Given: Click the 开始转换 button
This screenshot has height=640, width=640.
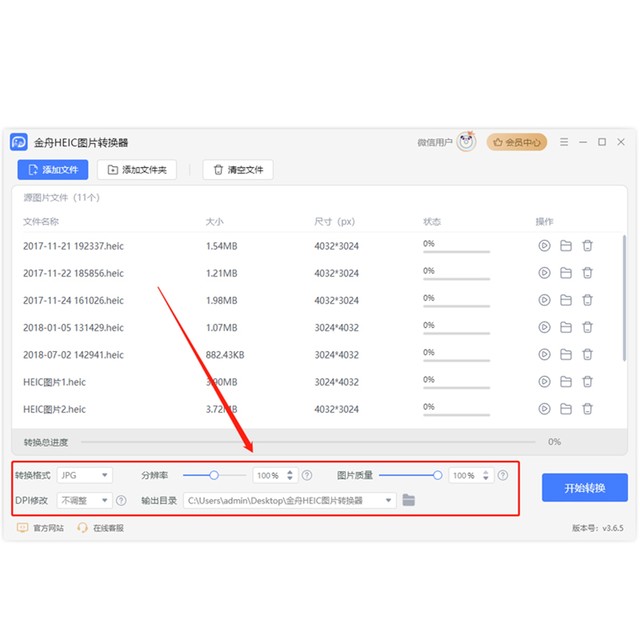Looking at the screenshot, I should [584, 487].
